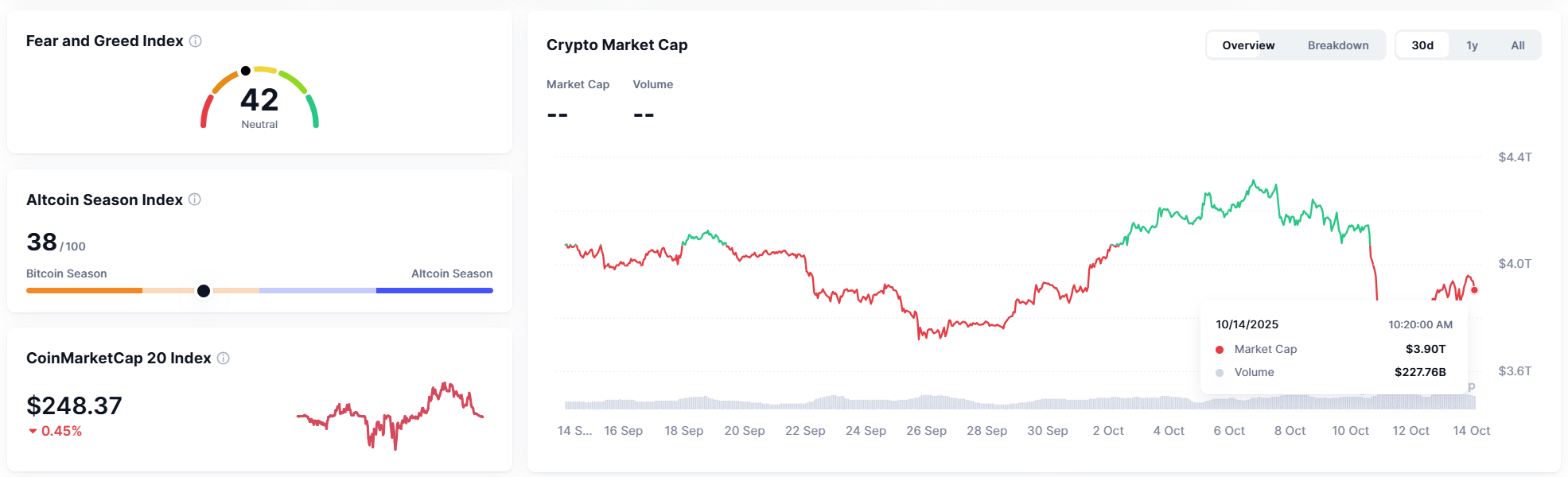Screen dimensions: 1568x477
Task: Switch to the Breakdown view
Action: point(1338,45)
